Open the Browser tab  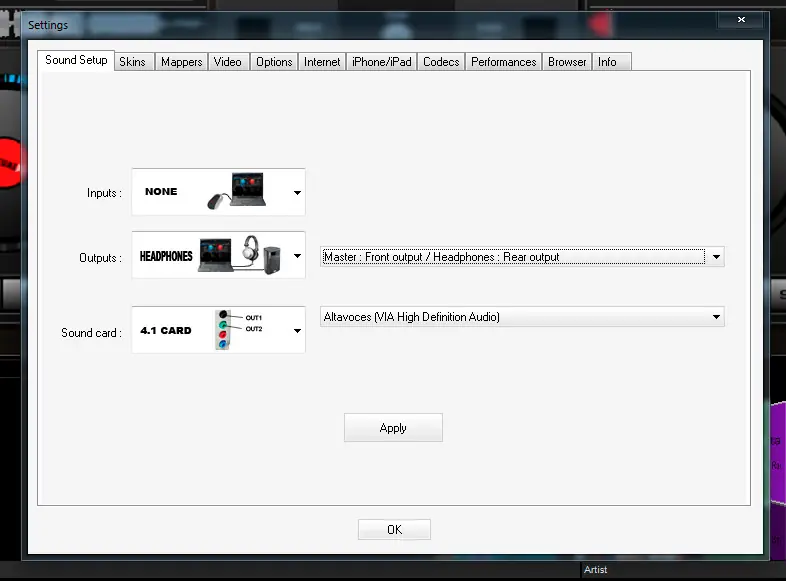(567, 62)
